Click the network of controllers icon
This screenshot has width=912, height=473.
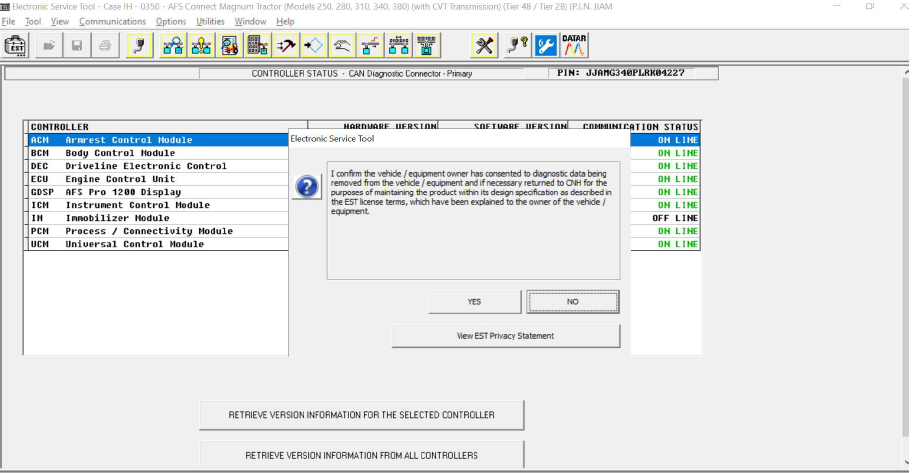point(398,45)
